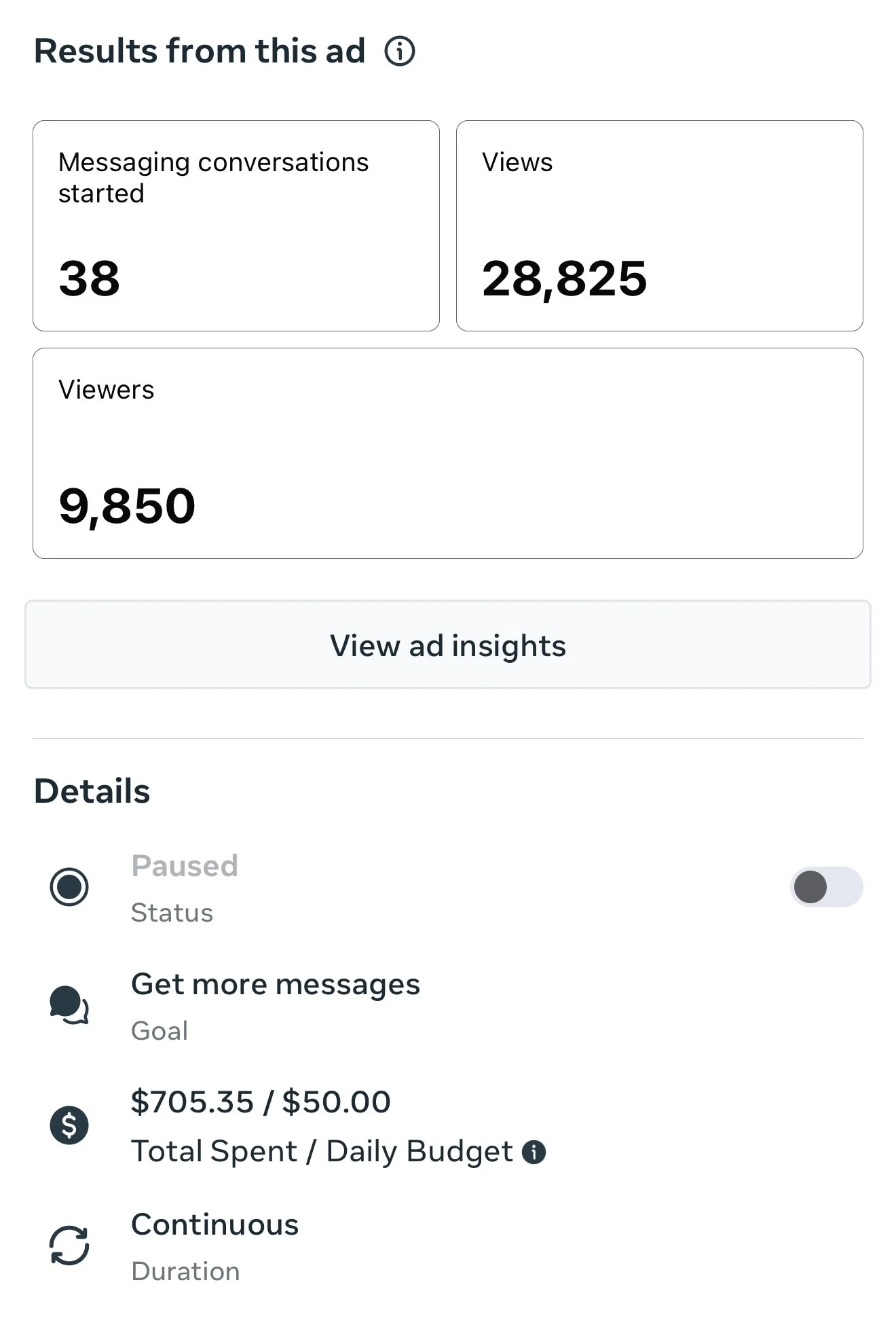Image resolution: width=896 pixels, height=1327 pixels.
Task: Tap the dollar sign budget icon
Action: coord(69,1125)
